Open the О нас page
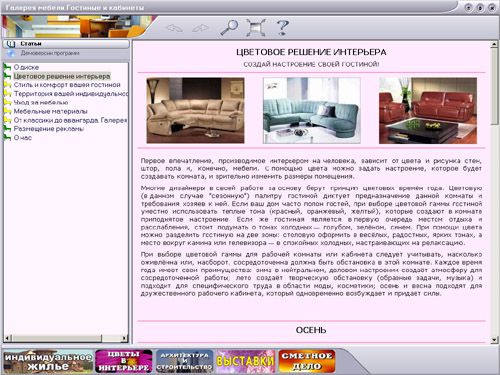The height and width of the screenshot is (375, 500). [23, 138]
